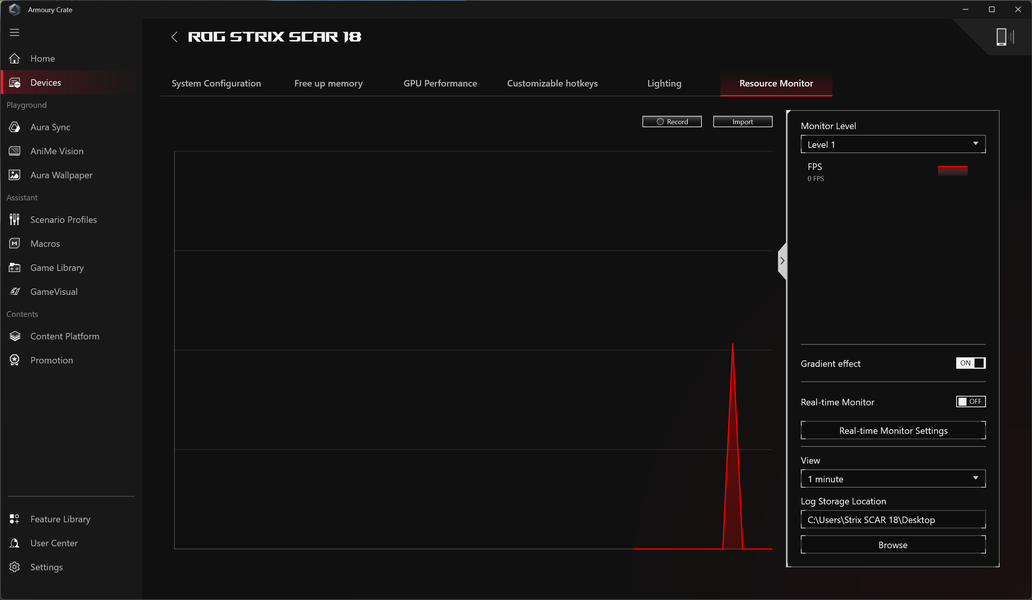Click the AniMe Vision icon

(14, 151)
